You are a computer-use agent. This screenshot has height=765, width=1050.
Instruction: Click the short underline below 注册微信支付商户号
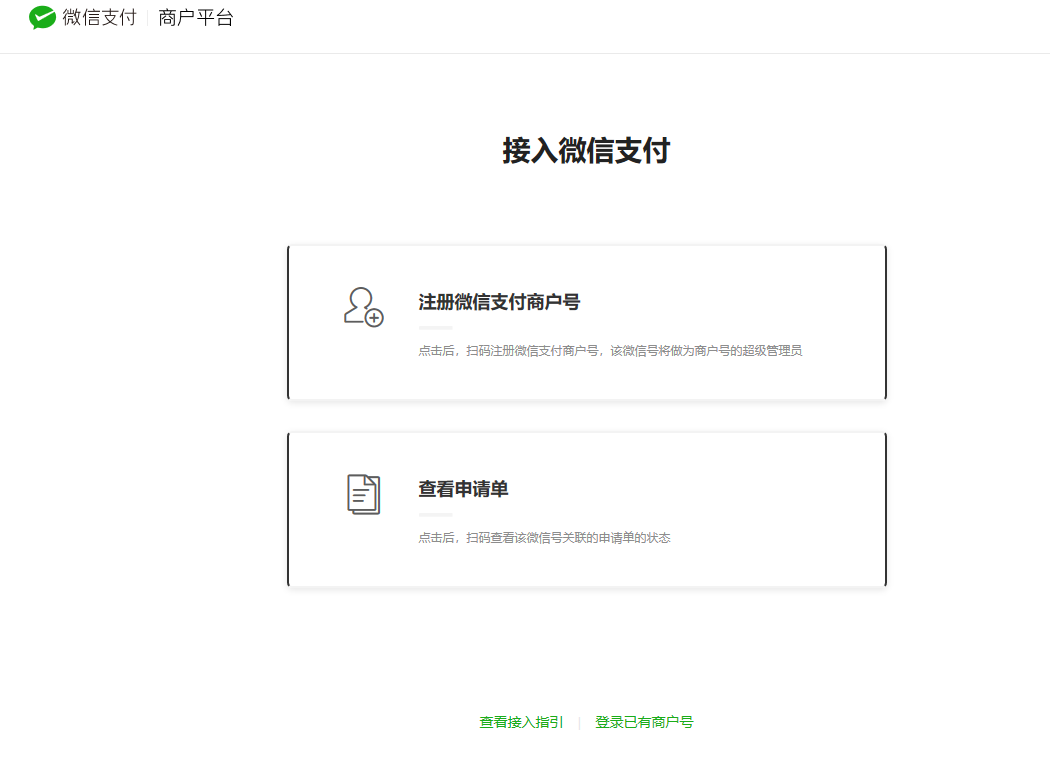click(x=435, y=327)
